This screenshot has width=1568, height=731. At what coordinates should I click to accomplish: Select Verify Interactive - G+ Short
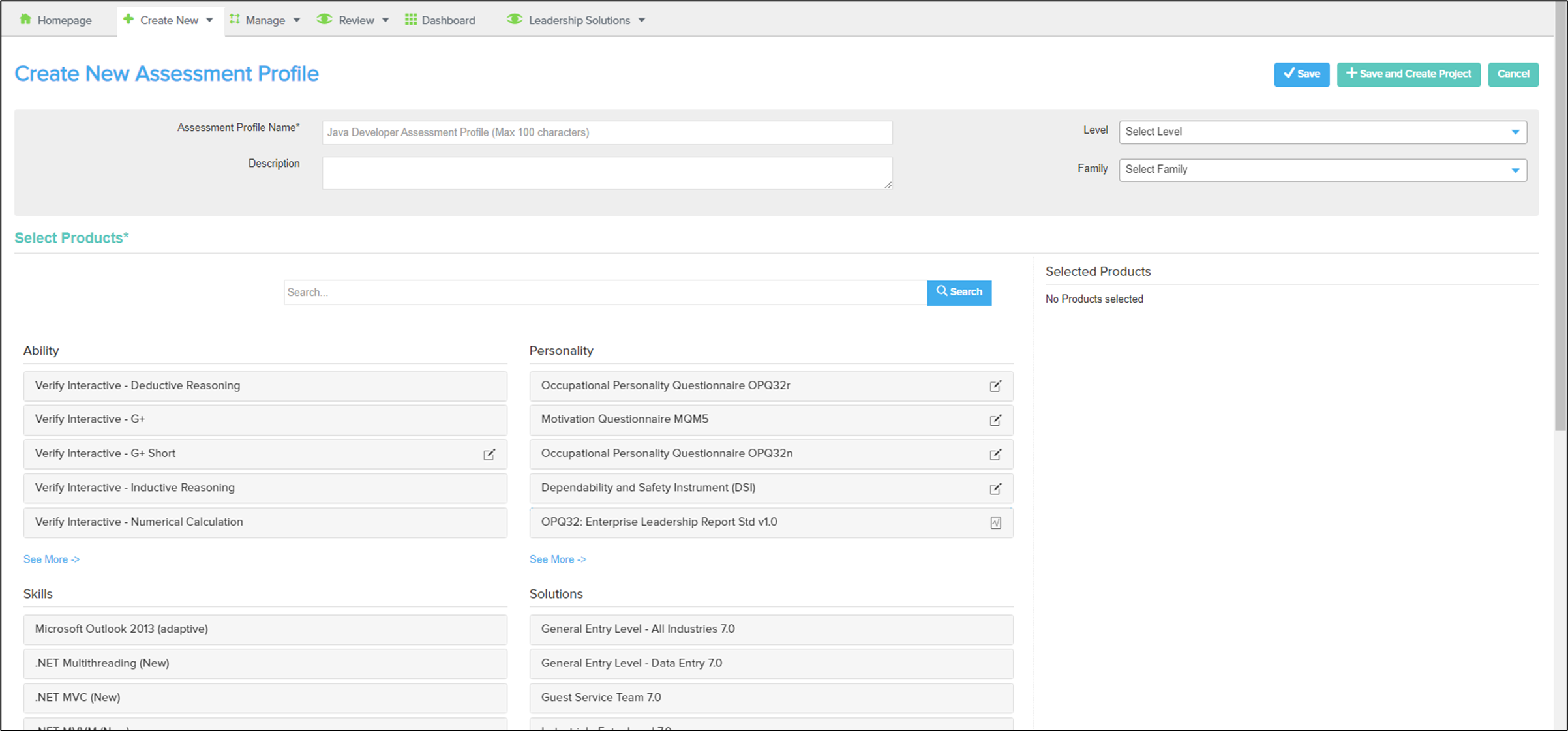coord(265,454)
